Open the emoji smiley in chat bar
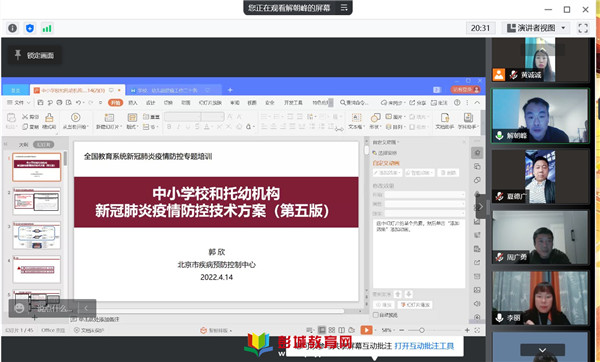This screenshot has width=600, height=362. pyautogui.click(x=19, y=308)
